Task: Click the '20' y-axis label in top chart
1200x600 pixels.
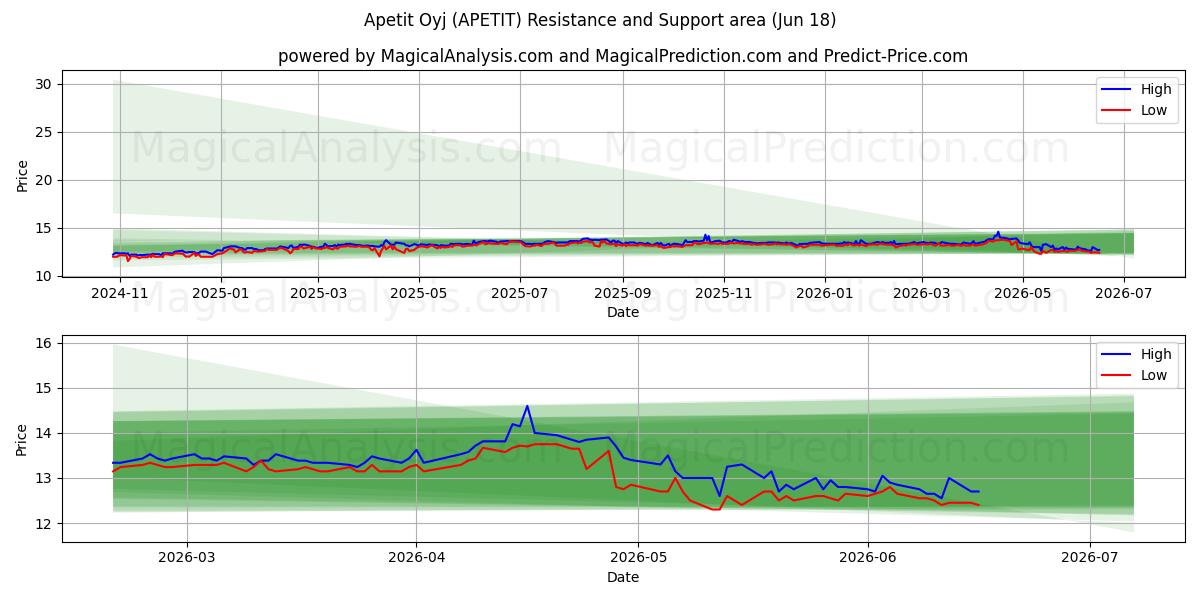Action: [44, 180]
